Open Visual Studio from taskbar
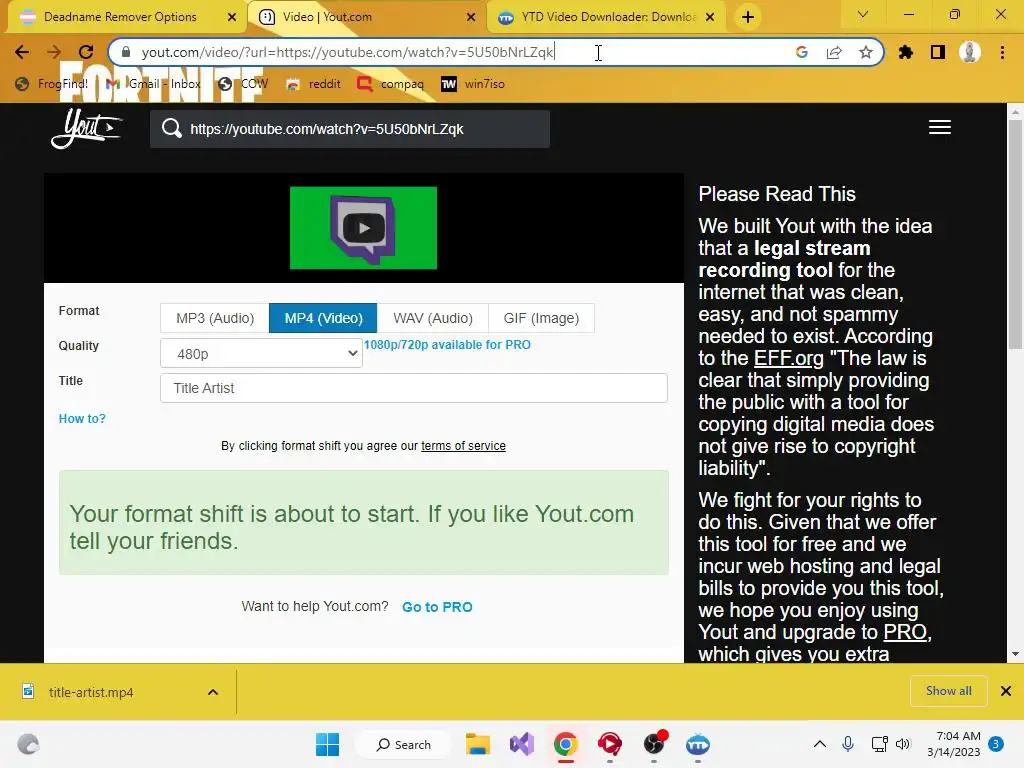Viewport: 1024px width, 768px height. coord(522,744)
